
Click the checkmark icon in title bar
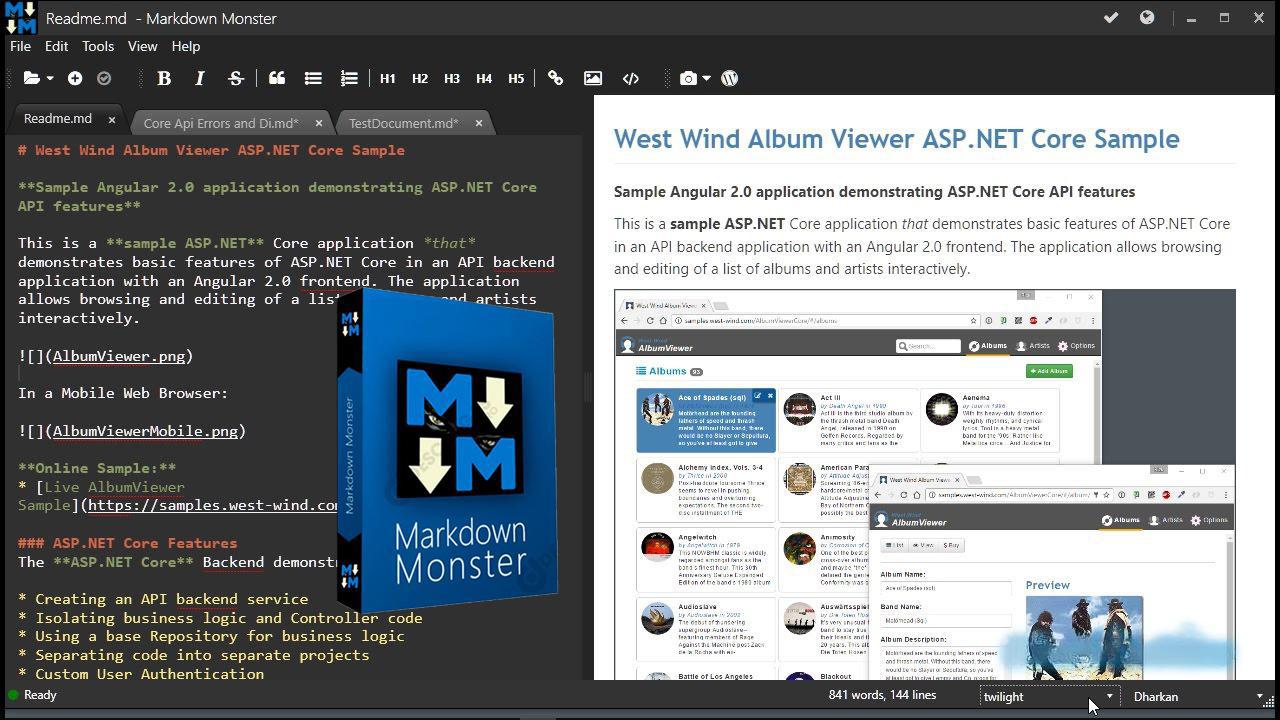1111,17
